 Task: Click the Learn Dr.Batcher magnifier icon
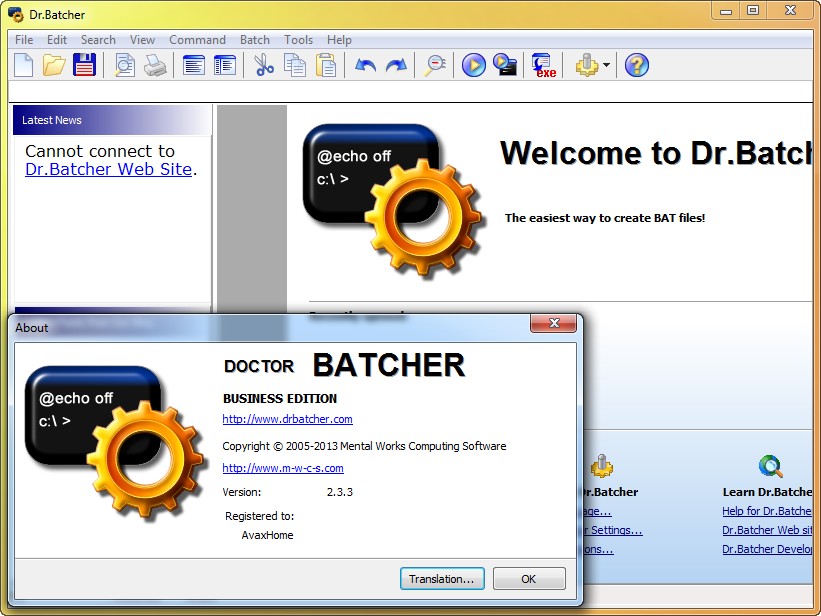coord(771,466)
